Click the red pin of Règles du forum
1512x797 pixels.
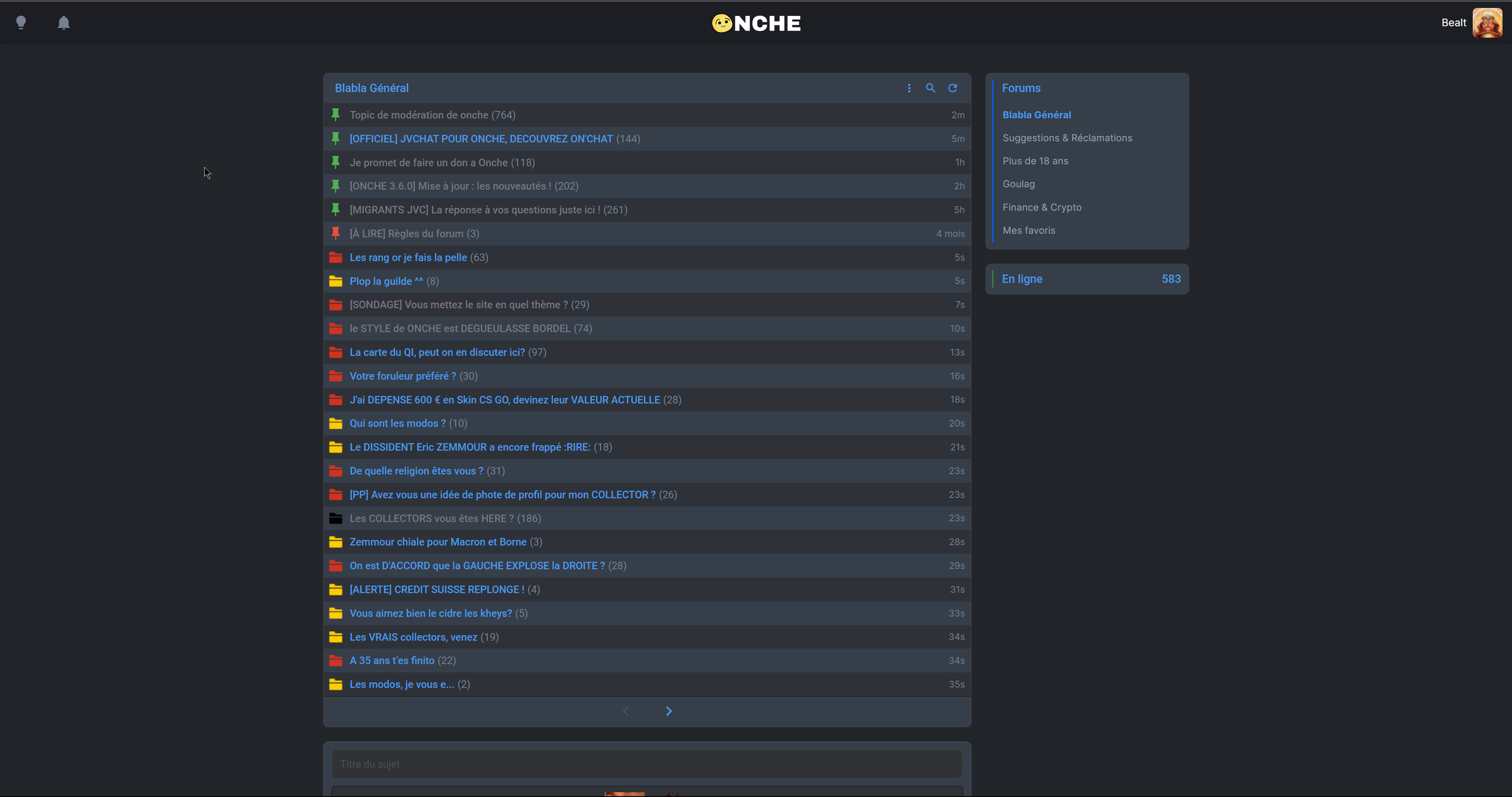336,234
